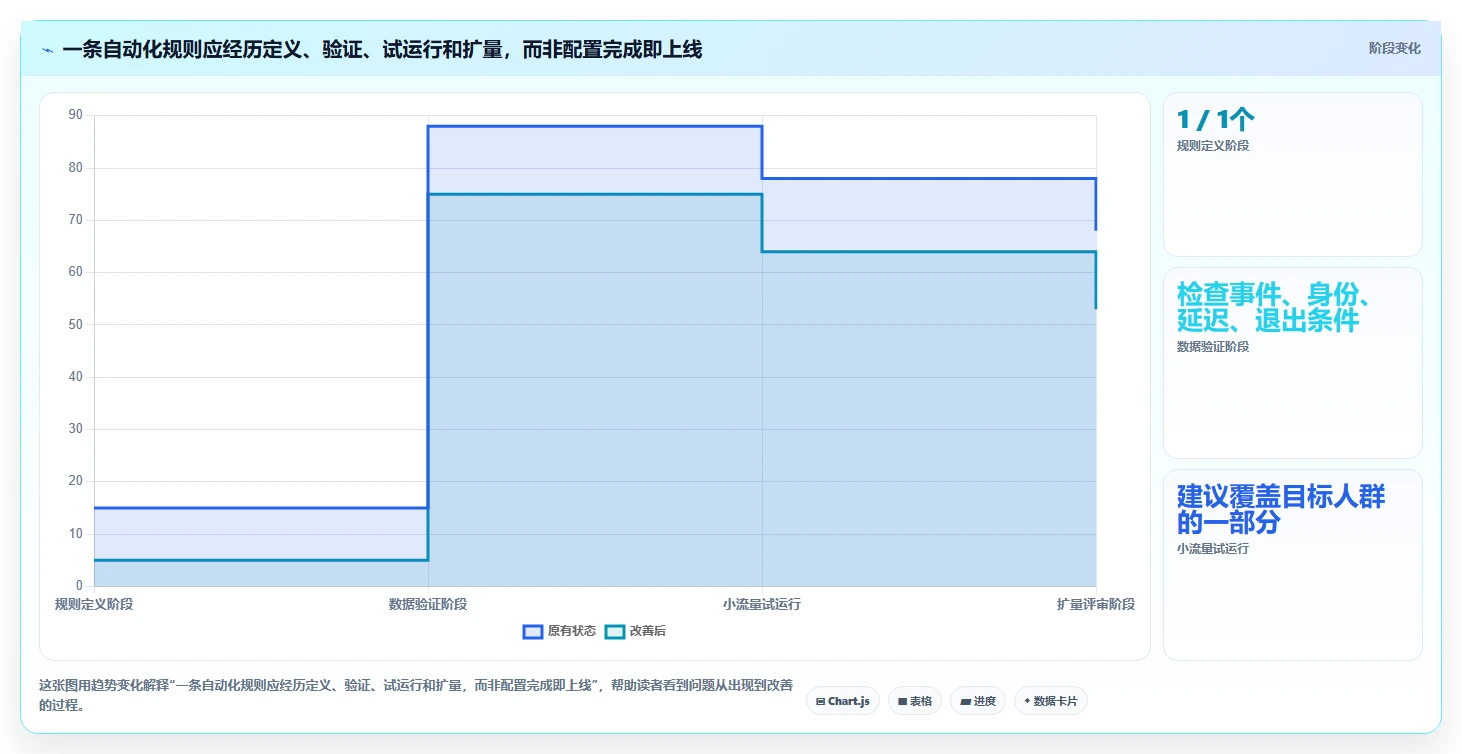Click the 扩量评审阶段 x-axis label
The width and height of the screenshot is (1462, 754).
pyautogui.click(x=1096, y=604)
